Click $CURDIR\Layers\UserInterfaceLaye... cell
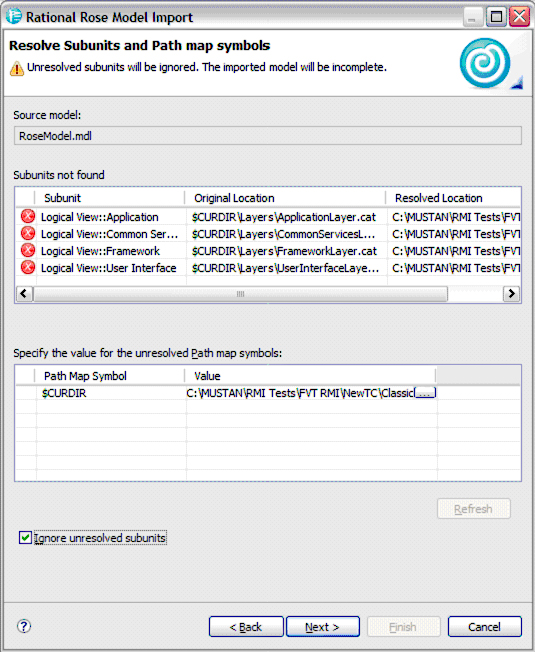The image size is (535, 652). click(285, 268)
